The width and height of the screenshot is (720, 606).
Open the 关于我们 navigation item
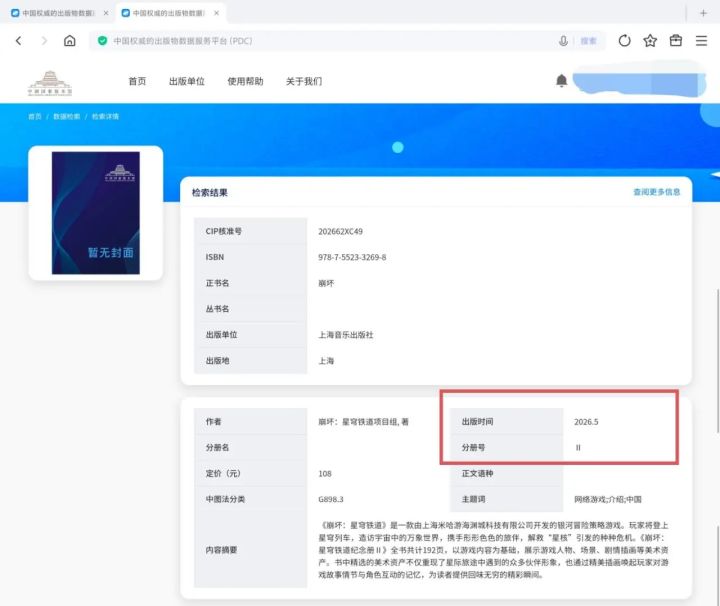tap(304, 81)
